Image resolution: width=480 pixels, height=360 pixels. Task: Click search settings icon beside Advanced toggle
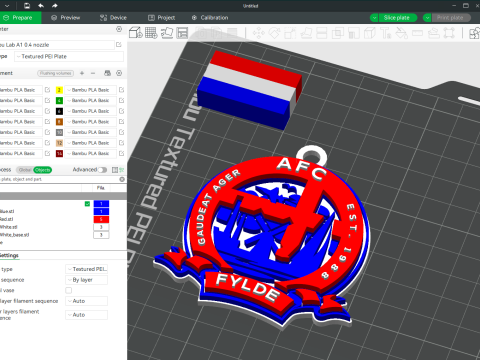[x=122, y=170]
